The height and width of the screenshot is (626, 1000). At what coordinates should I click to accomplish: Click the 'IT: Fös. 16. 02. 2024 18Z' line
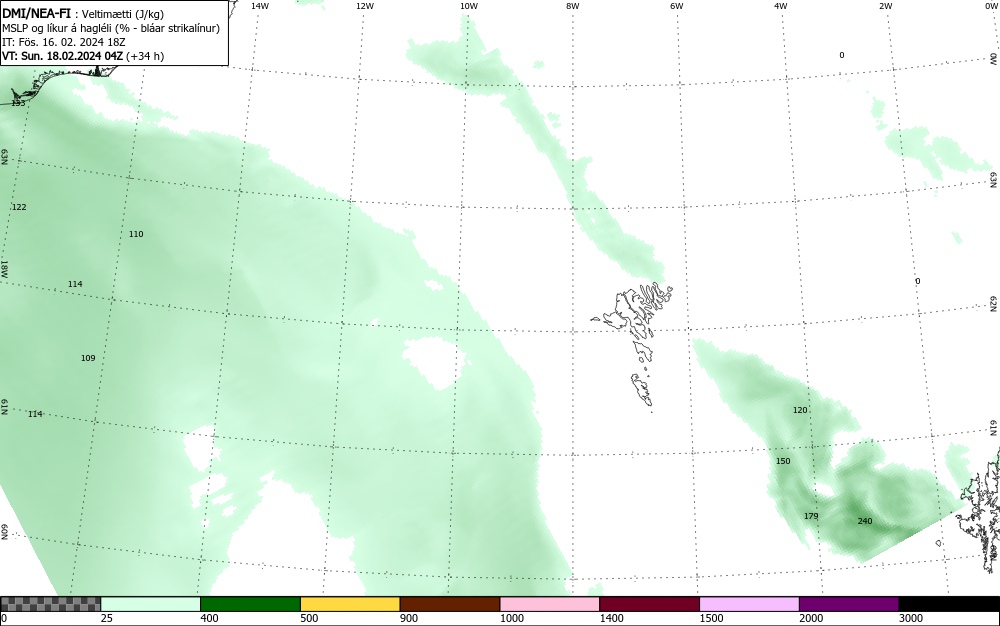click(64, 42)
